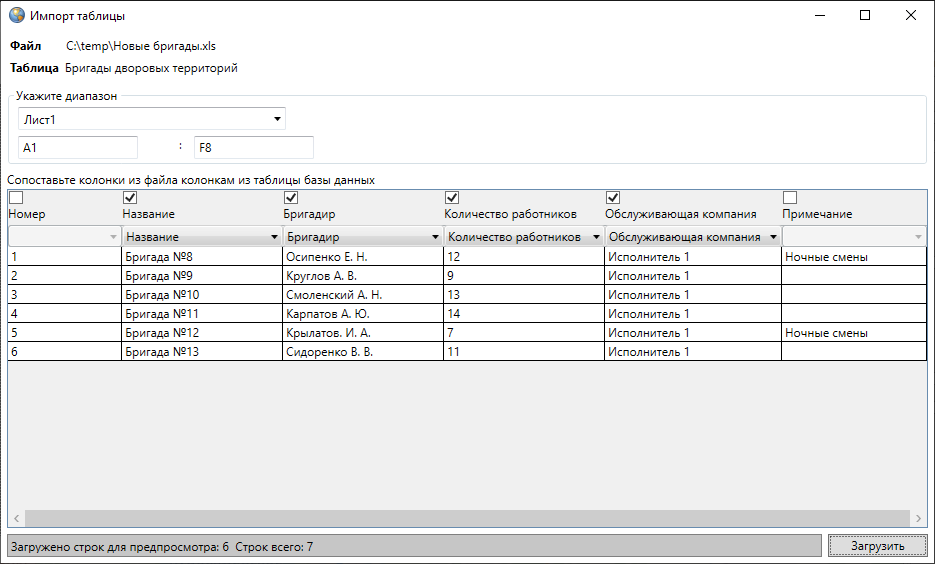This screenshot has width=935, height=564.
Task: Click the globe app icon in title bar
Action: click(x=16, y=16)
